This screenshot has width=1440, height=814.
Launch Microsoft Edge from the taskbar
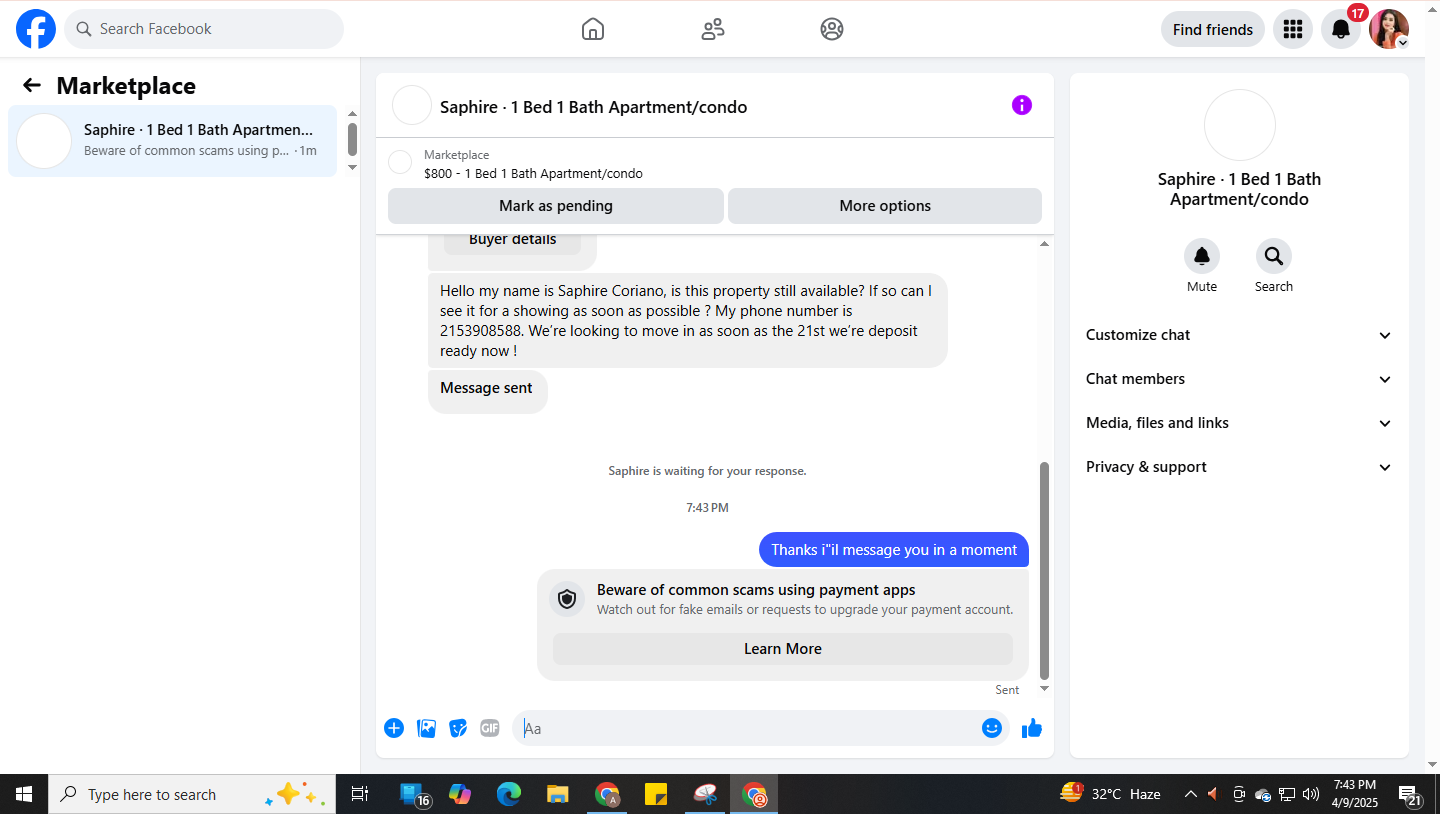point(509,794)
